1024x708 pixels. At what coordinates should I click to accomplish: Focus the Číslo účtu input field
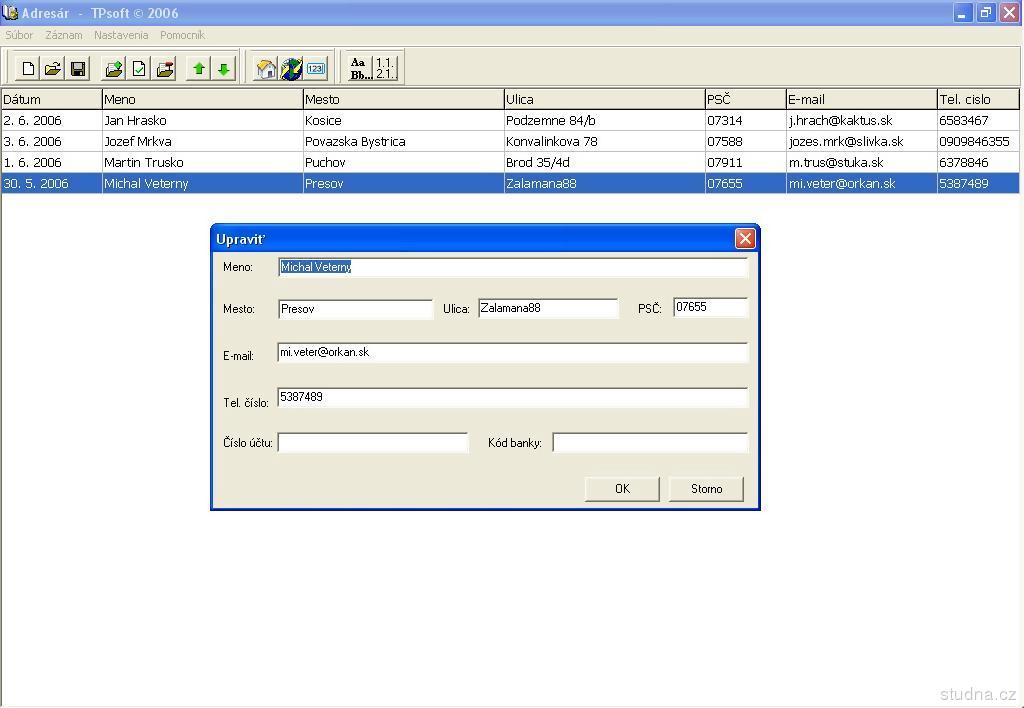coord(372,442)
